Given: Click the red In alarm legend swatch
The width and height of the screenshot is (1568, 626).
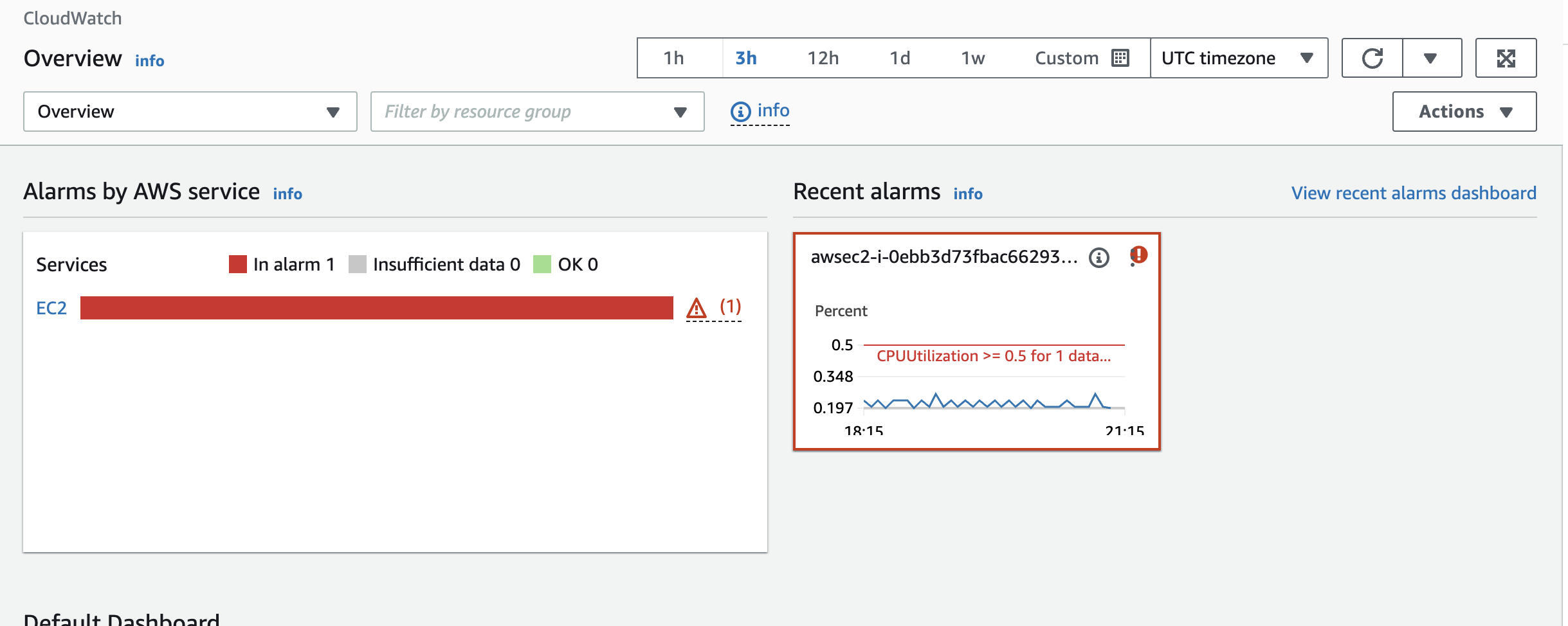Looking at the screenshot, I should click(238, 264).
